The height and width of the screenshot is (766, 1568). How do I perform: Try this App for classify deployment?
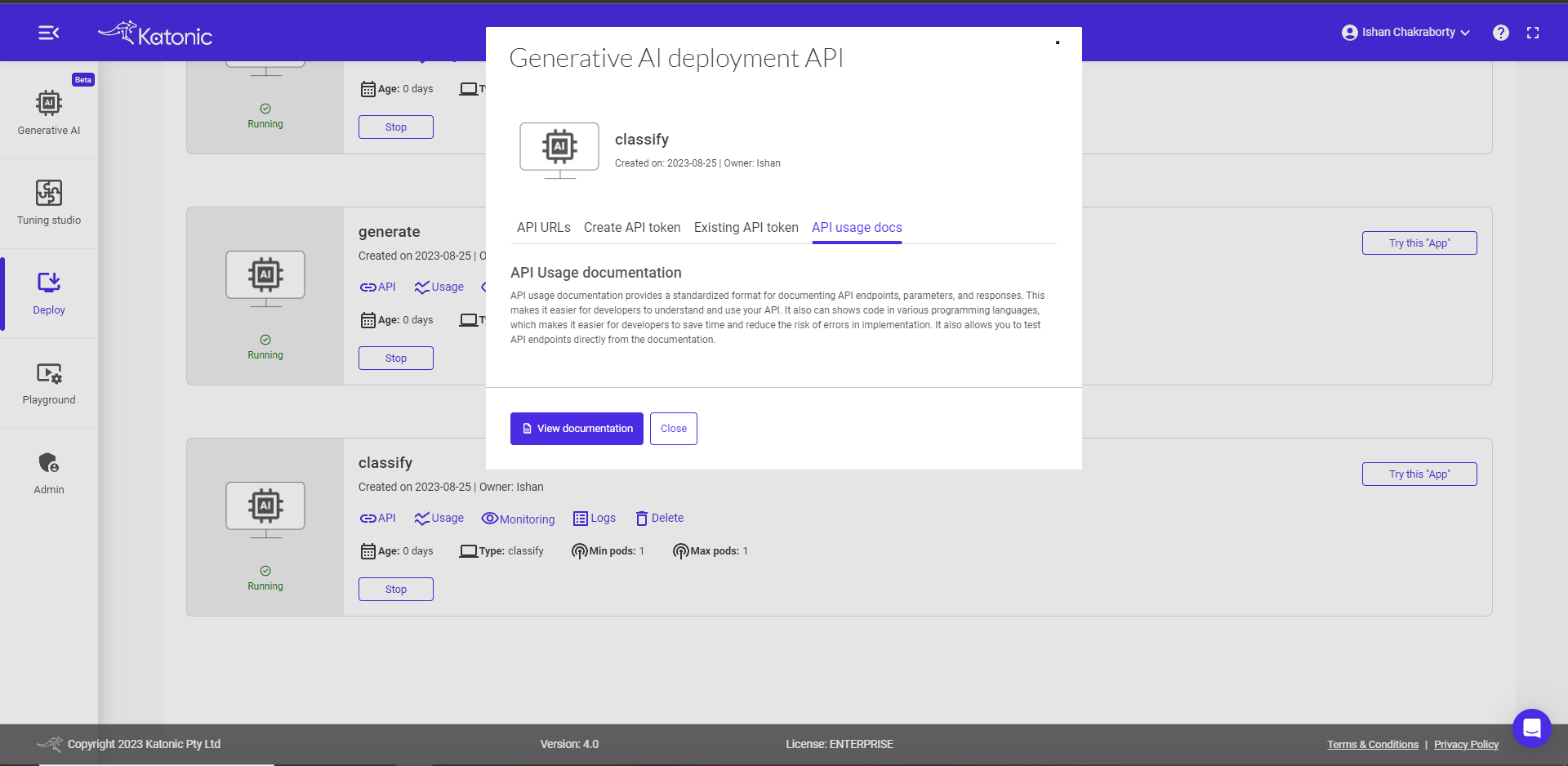click(1419, 474)
